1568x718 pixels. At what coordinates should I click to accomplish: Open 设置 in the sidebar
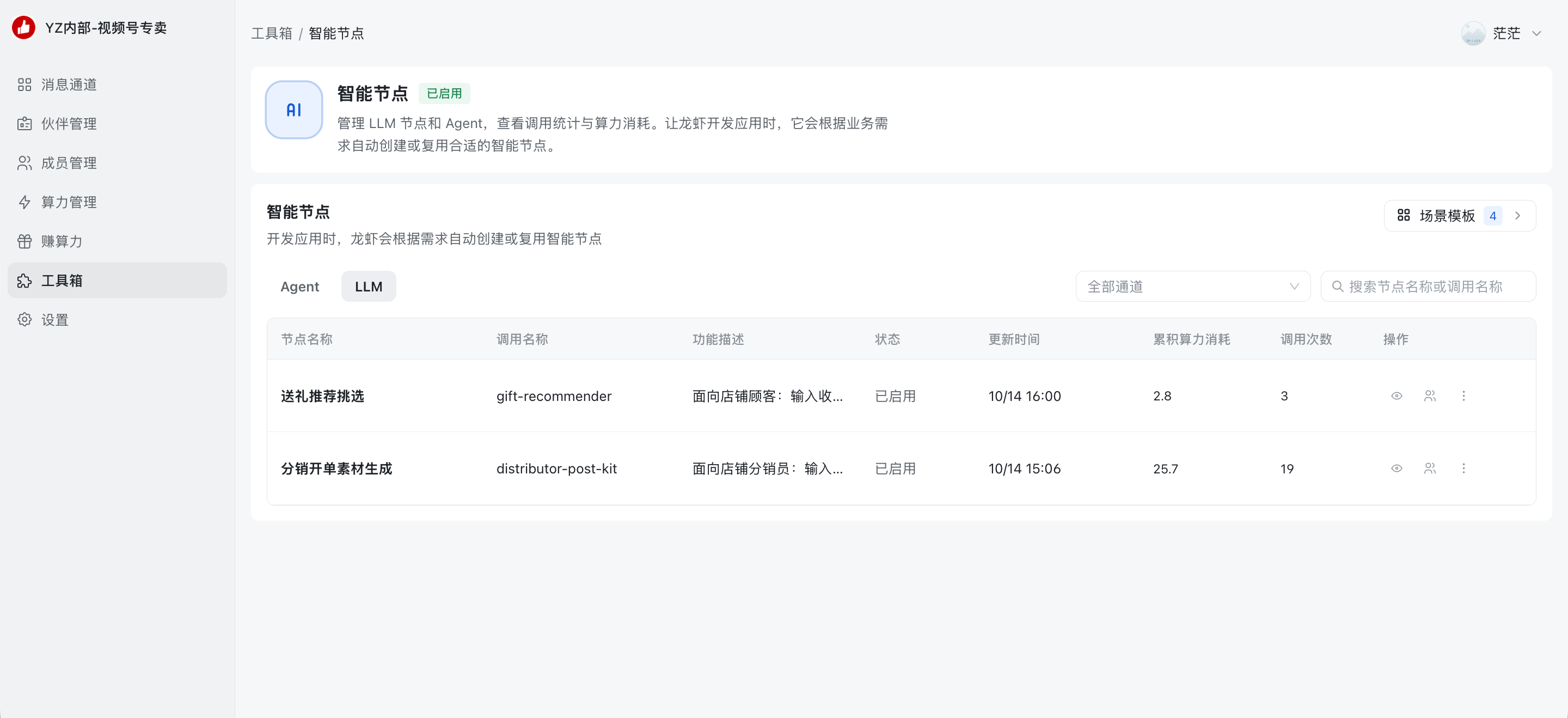117,320
